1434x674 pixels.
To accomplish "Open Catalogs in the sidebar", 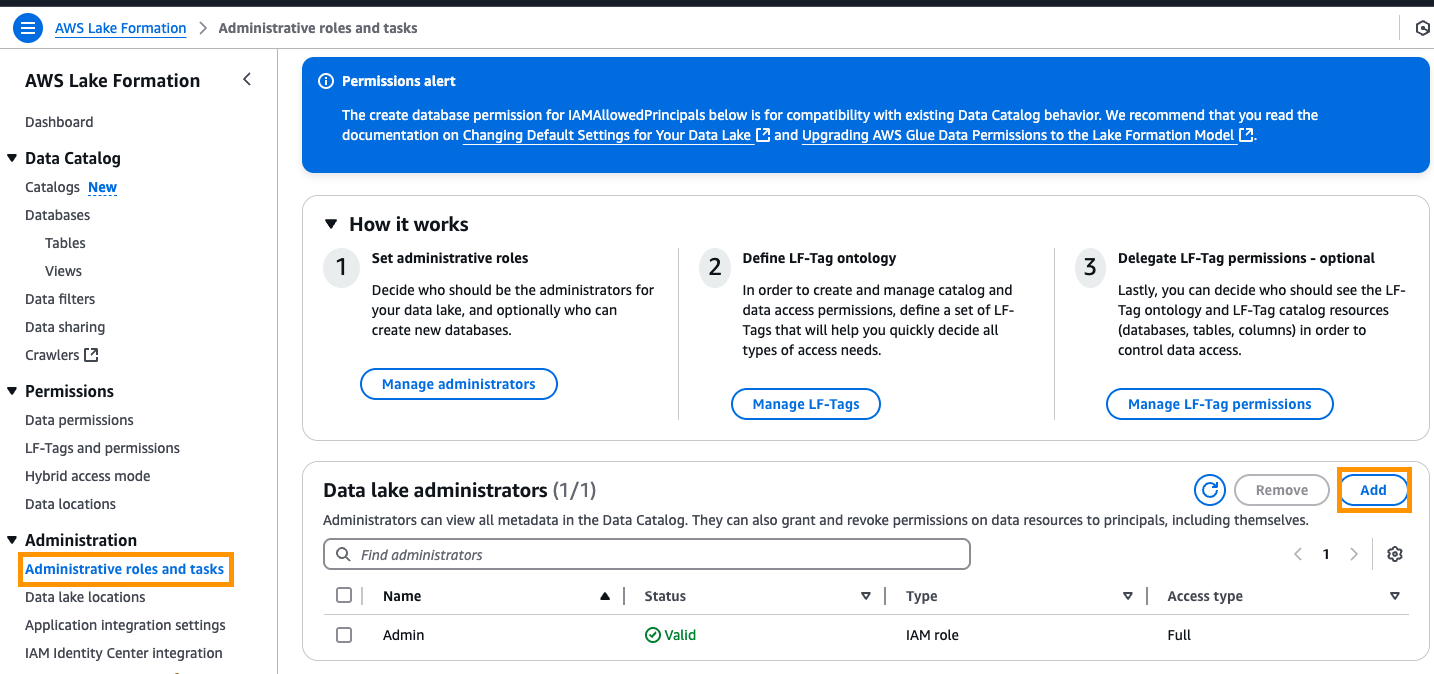I will click(x=52, y=187).
